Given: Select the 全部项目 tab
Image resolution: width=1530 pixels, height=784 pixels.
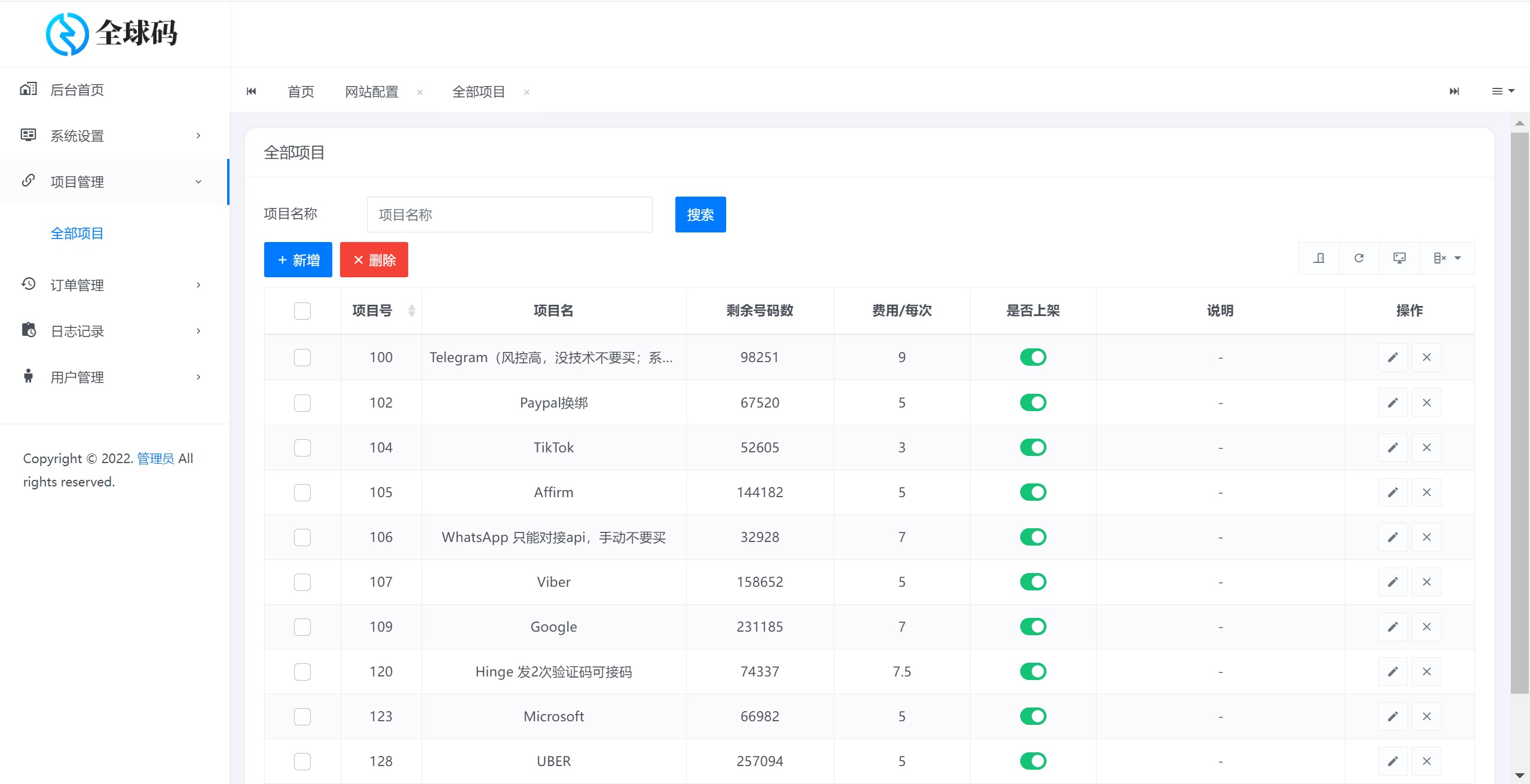Looking at the screenshot, I should (x=479, y=92).
